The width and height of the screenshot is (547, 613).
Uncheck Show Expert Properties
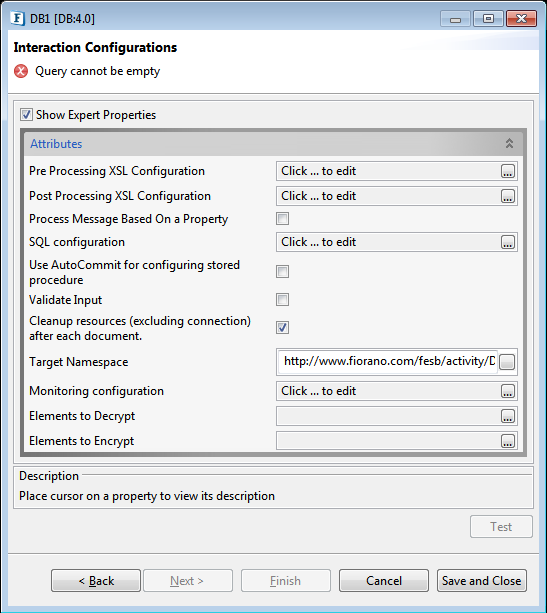pyautogui.click(x=26, y=115)
